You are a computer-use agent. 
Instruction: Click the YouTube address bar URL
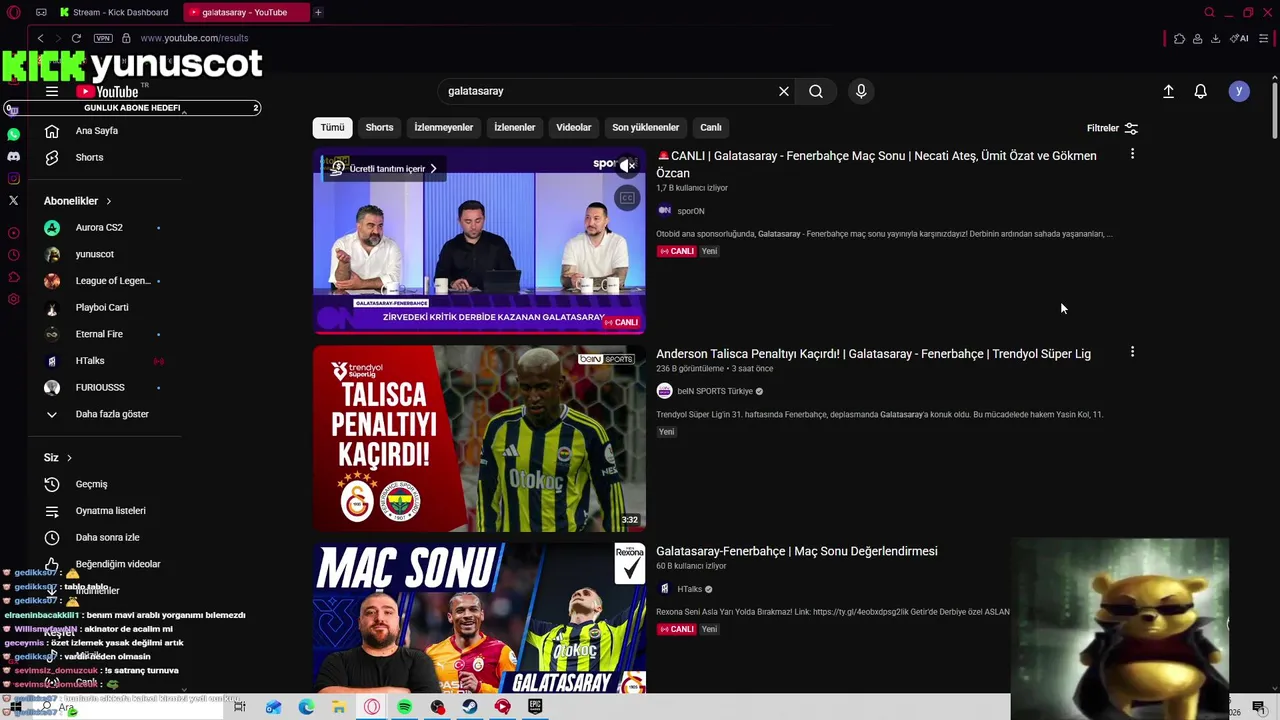coord(194,38)
